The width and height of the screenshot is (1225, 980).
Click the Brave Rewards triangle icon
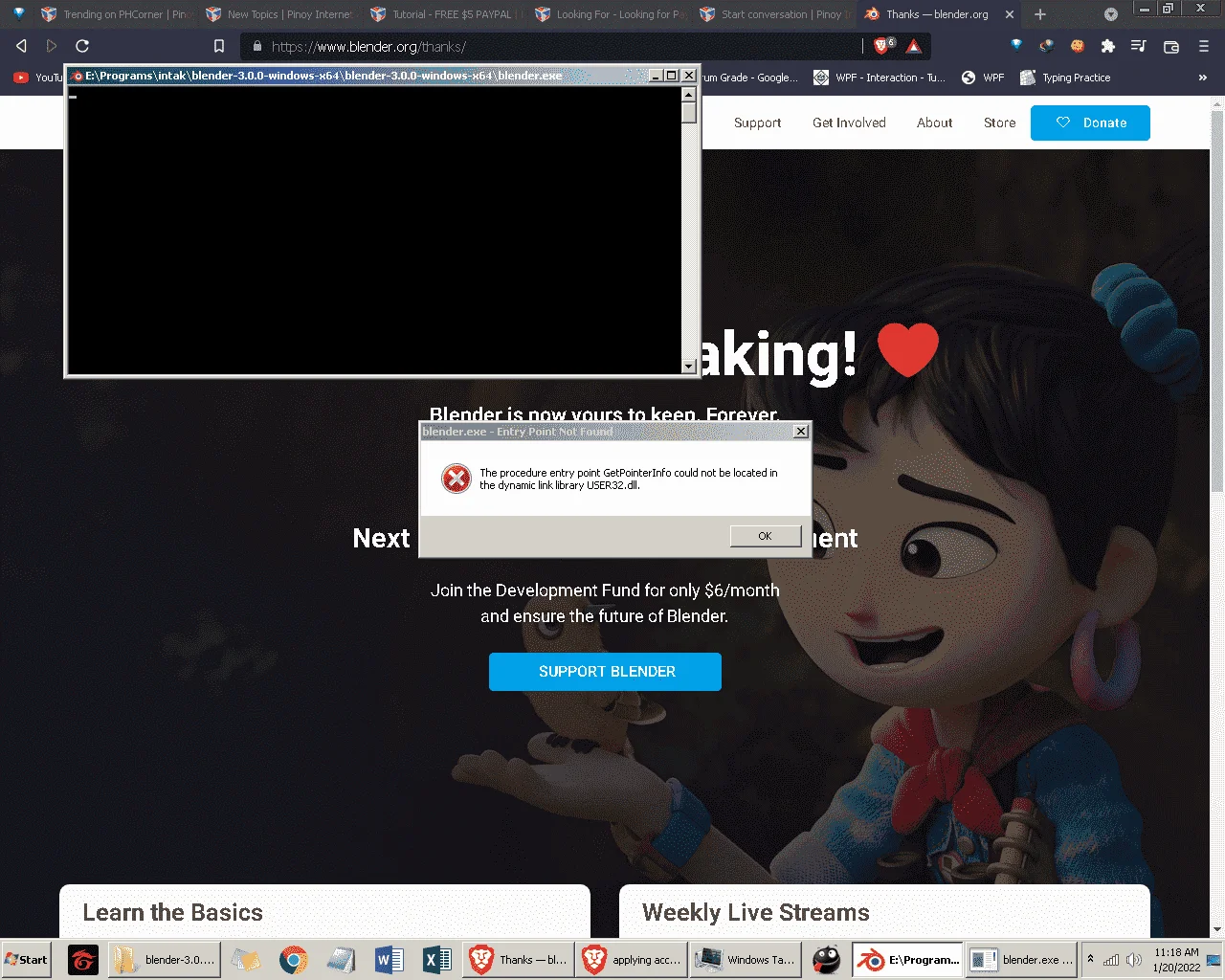(914, 46)
